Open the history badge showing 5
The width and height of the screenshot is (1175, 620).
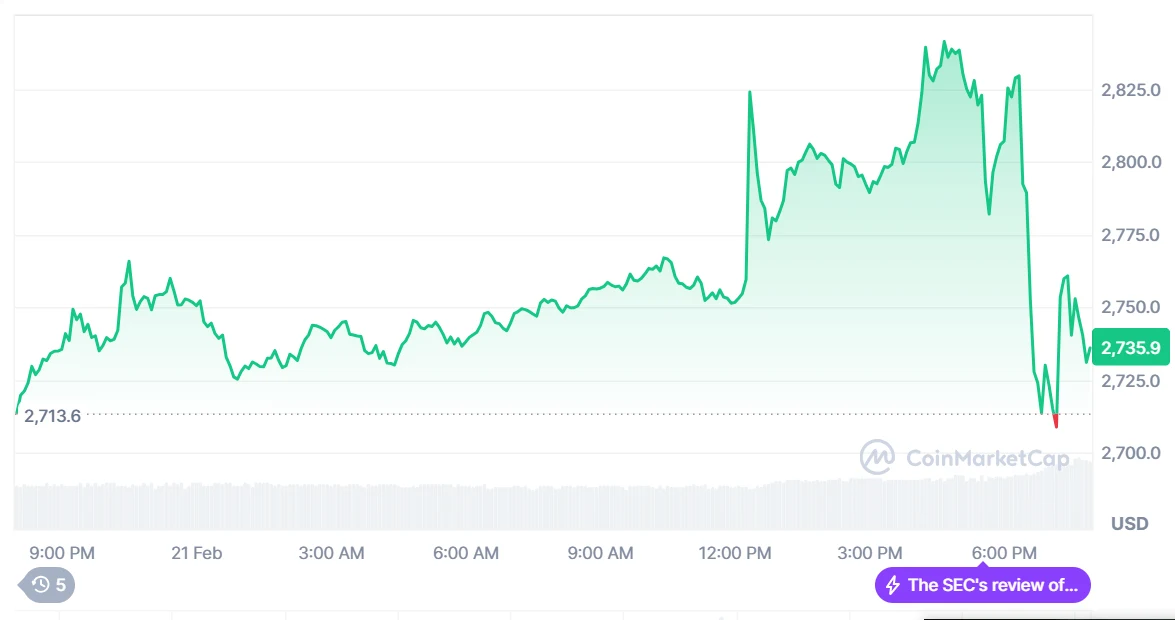(x=47, y=585)
